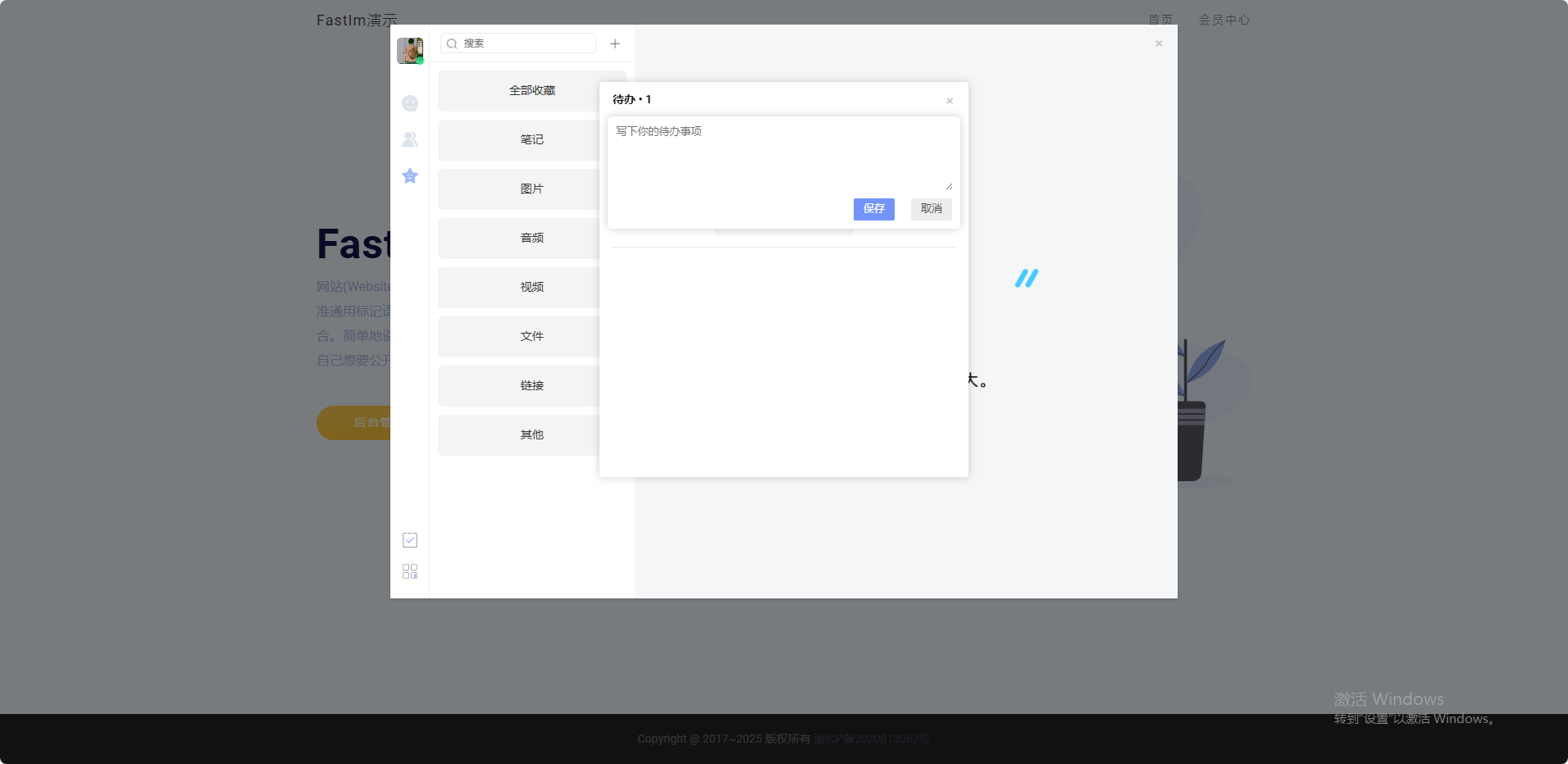Open the apps grid icon at the sidebar bottom

(x=410, y=571)
